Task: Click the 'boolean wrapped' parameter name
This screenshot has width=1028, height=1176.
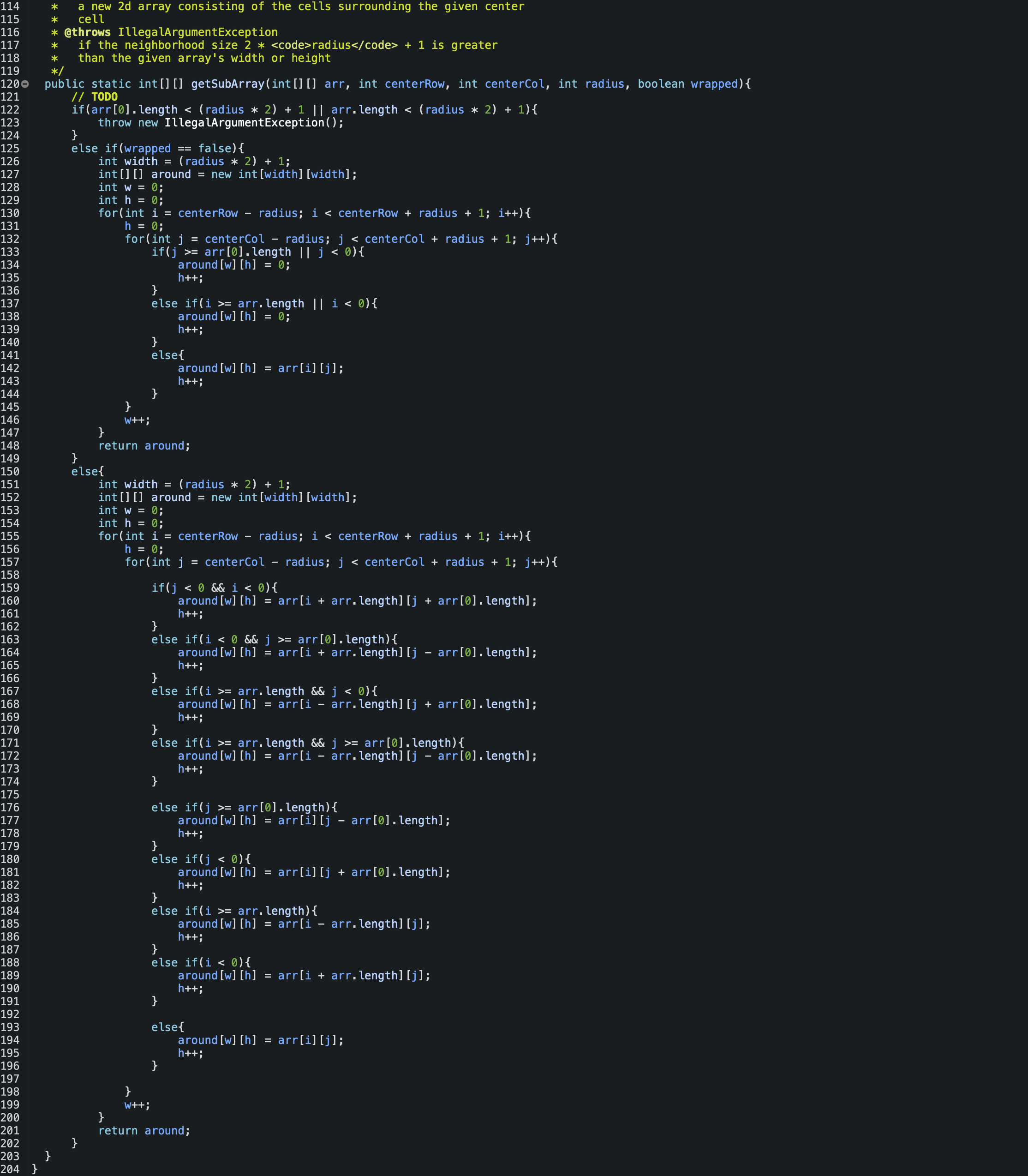Action: point(714,84)
